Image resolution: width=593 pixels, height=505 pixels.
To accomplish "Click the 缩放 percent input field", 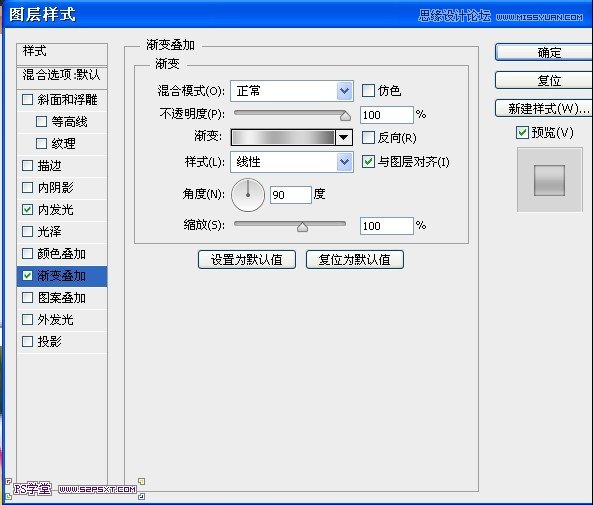I will [387, 226].
